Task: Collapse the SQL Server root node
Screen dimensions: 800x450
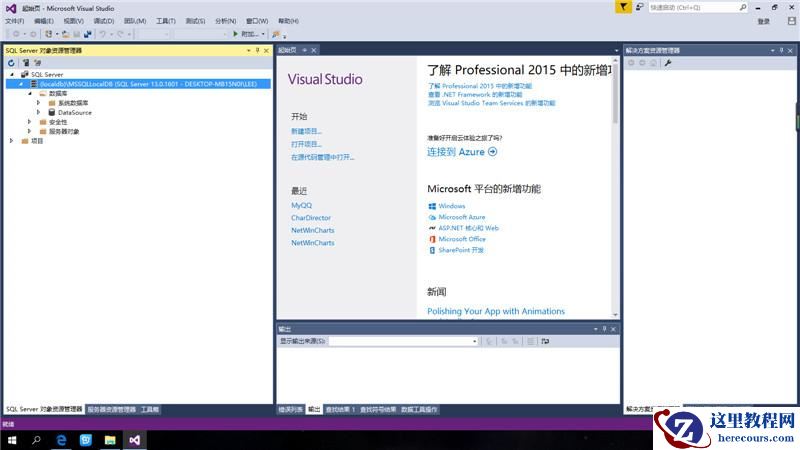Action: 12,74
